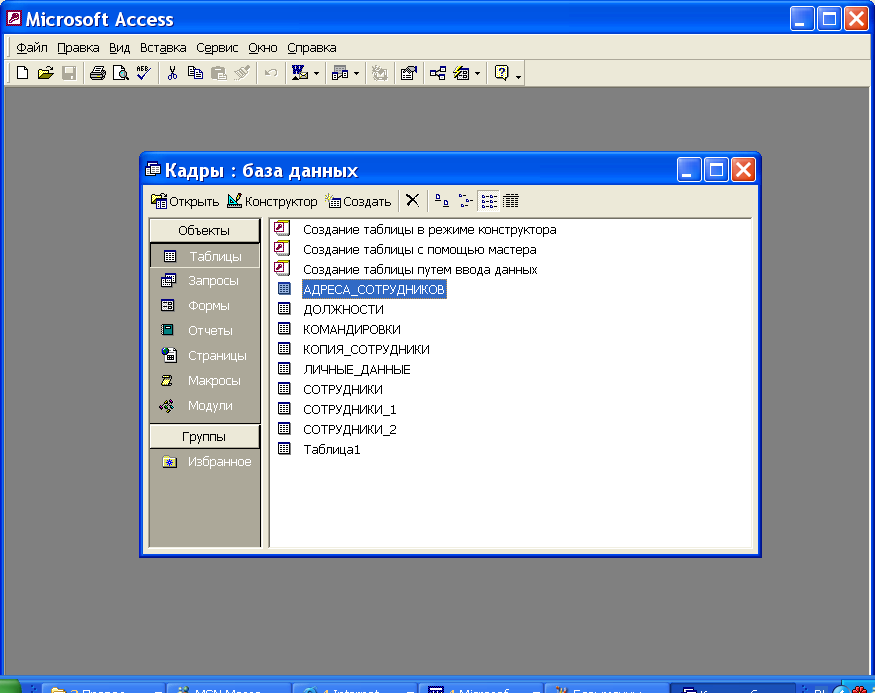Open the Office Links dropdown arrow
Viewport: 875px width, 693px height.
[x=316, y=73]
